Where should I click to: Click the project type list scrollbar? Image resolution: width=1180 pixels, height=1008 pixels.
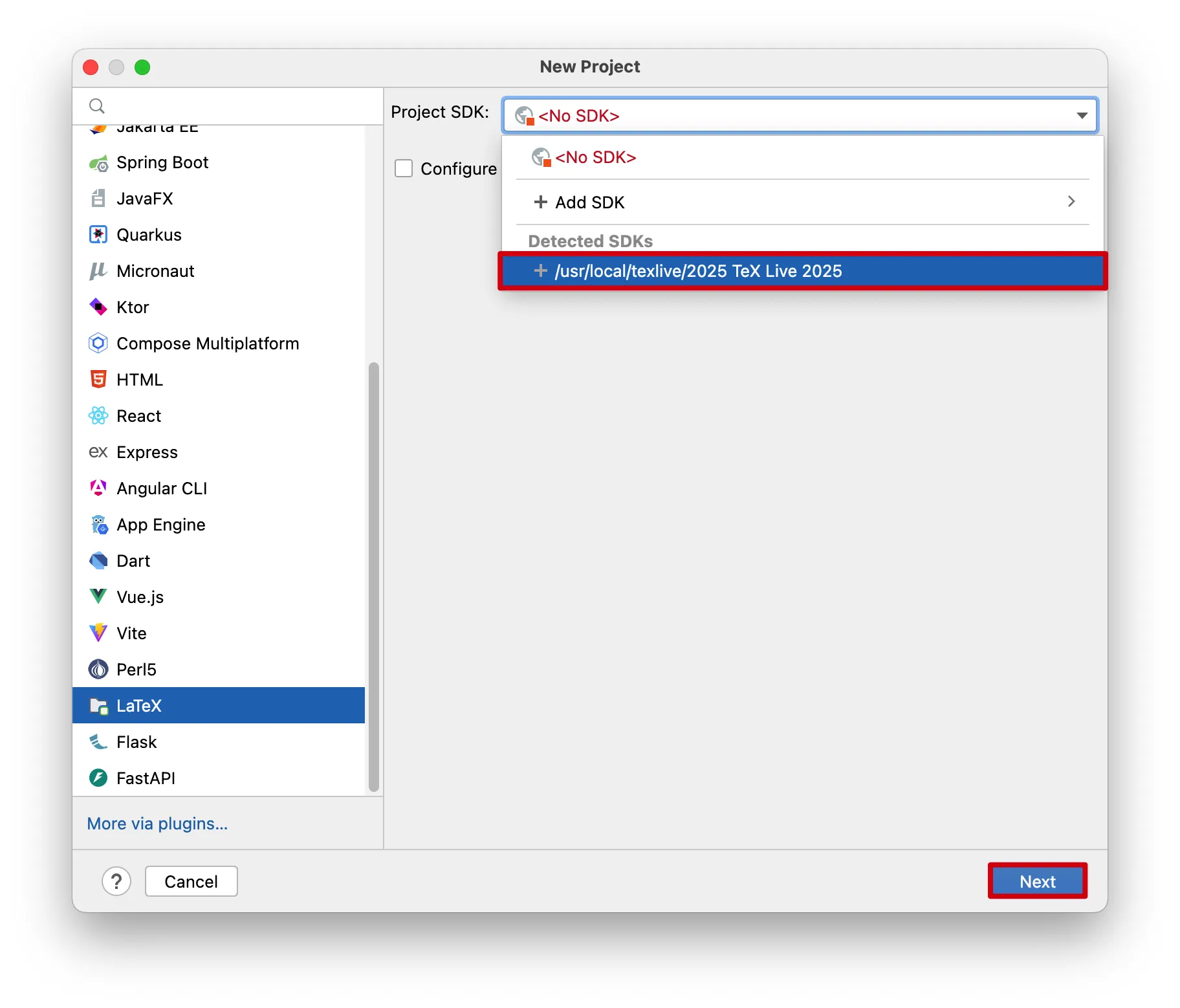tap(374, 577)
